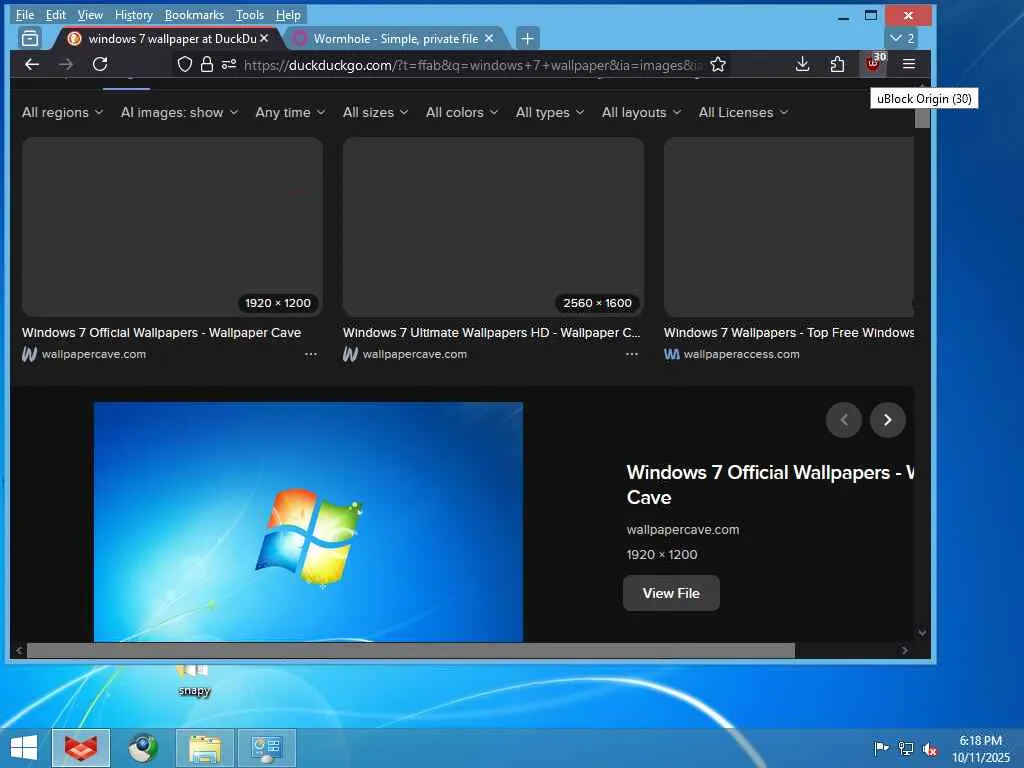Select the snapy desktop icon
The width and height of the screenshot is (1024, 768).
[194, 681]
